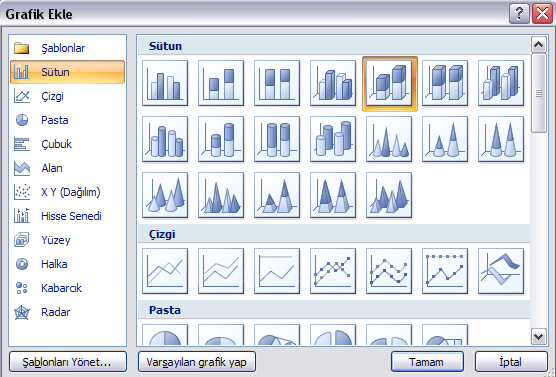The height and width of the screenshot is (377, 556).
Task: Select the Kabarcık bubble chart category
Action: point(67,288)
